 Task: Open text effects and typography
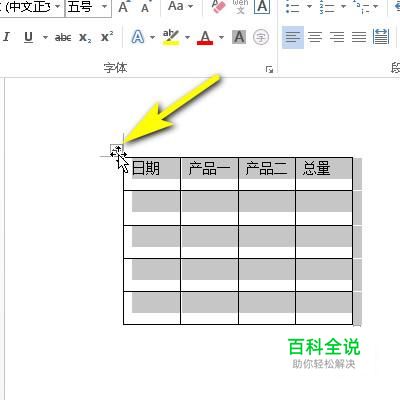[138, 37]
